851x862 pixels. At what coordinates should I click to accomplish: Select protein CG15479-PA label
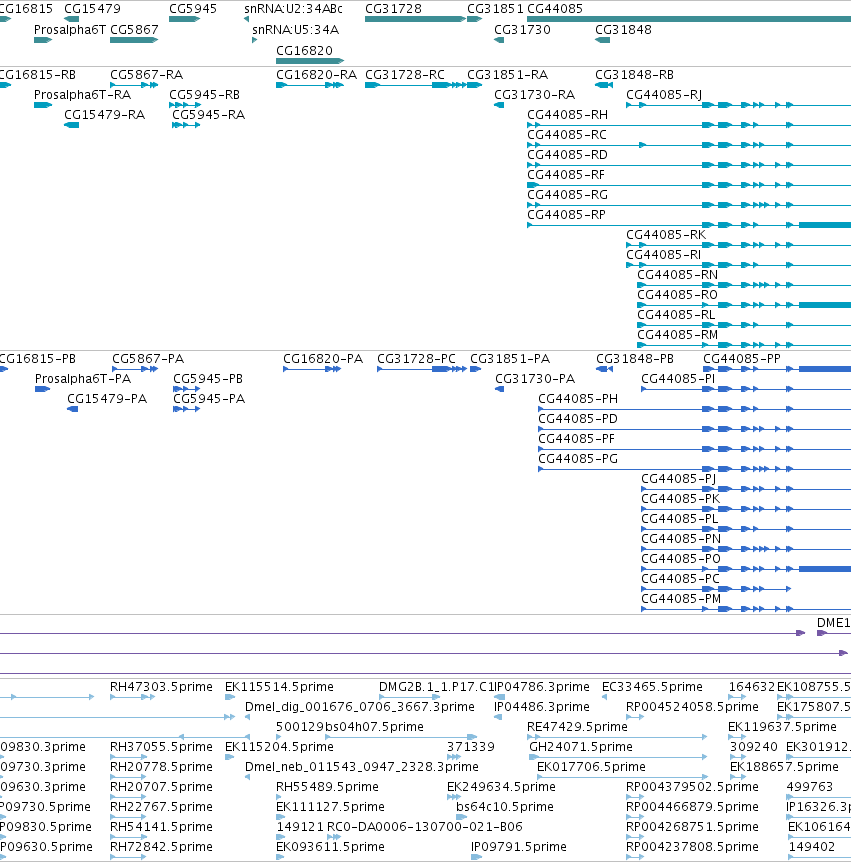pos(107,399)
